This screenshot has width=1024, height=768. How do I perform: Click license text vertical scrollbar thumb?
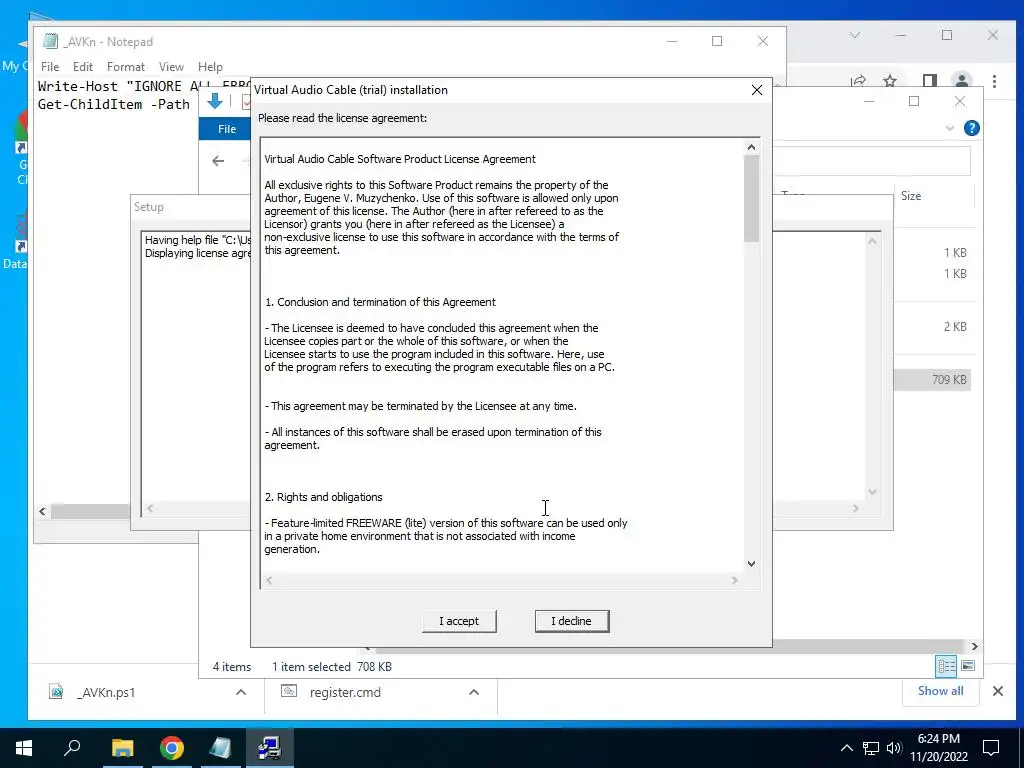[751, 198]
